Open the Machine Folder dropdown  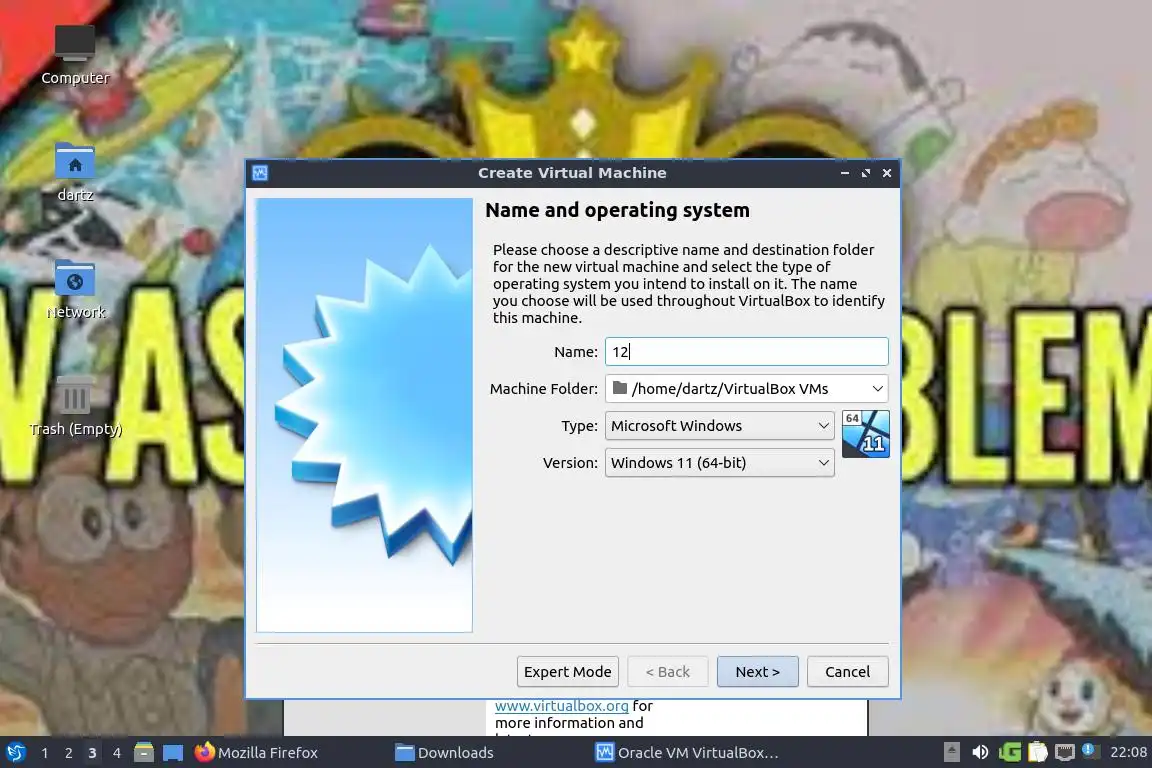tap(746, 388)
